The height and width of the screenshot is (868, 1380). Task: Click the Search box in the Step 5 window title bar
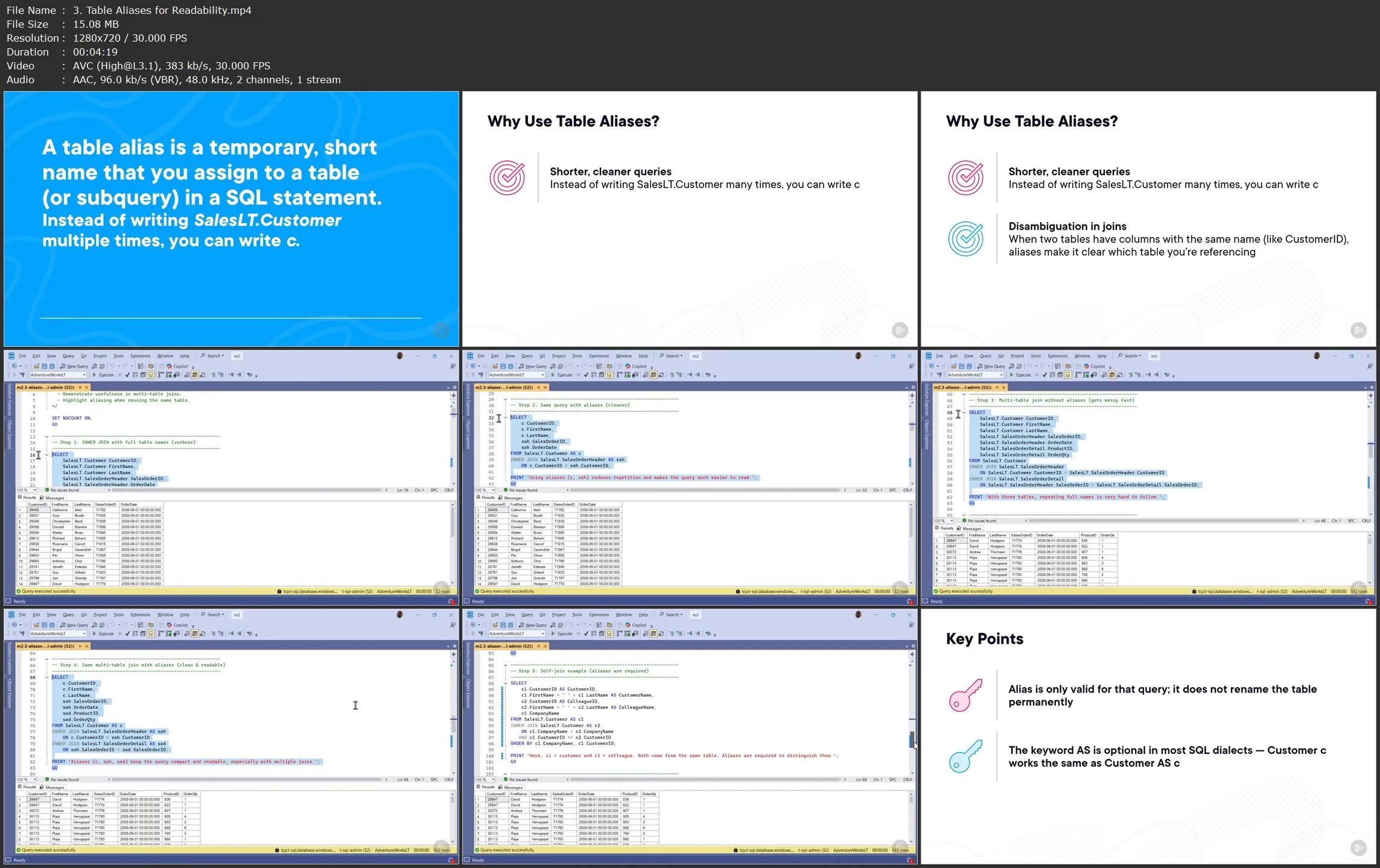672,615
